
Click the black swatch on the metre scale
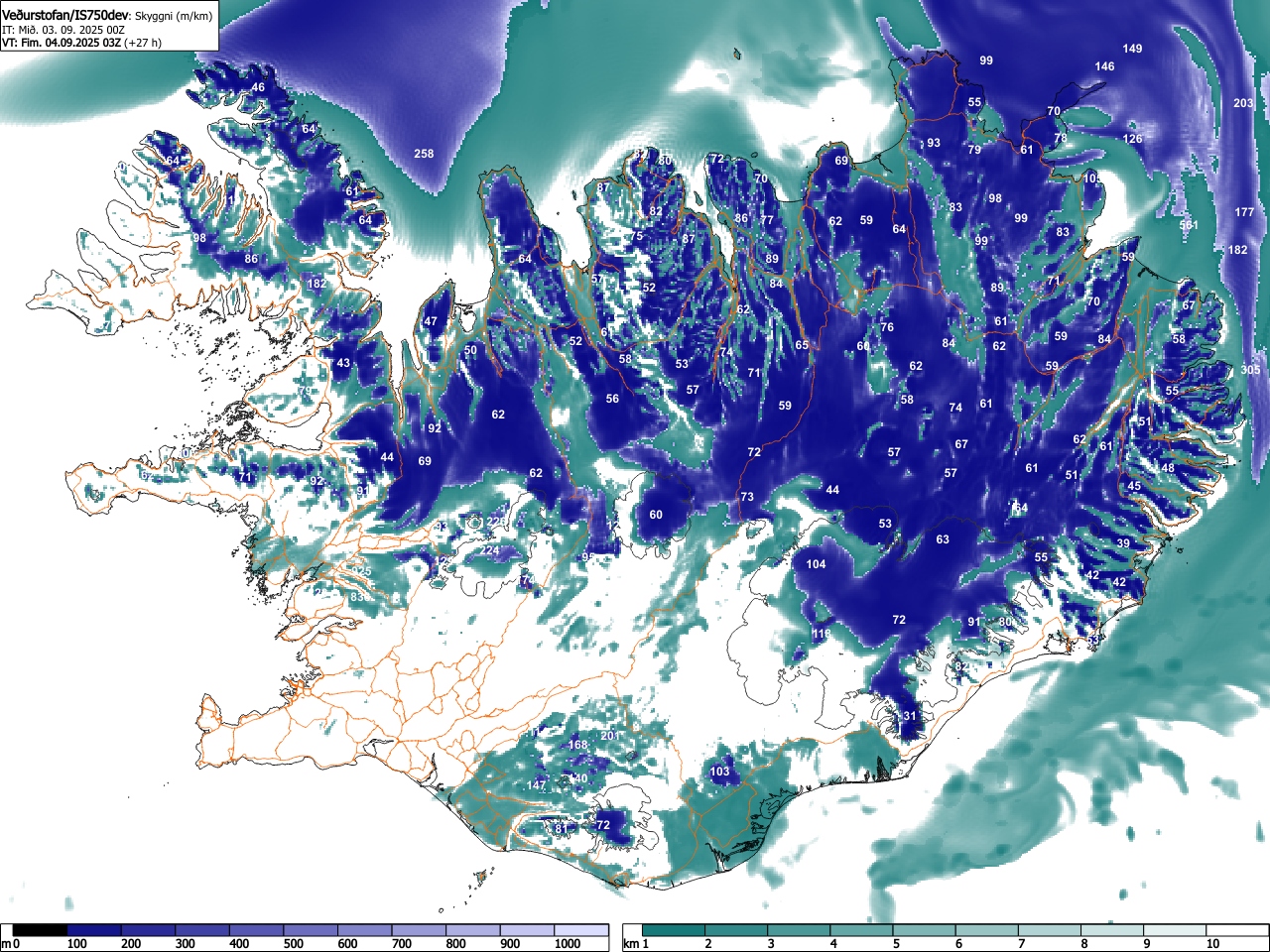(x=41, y=930)
